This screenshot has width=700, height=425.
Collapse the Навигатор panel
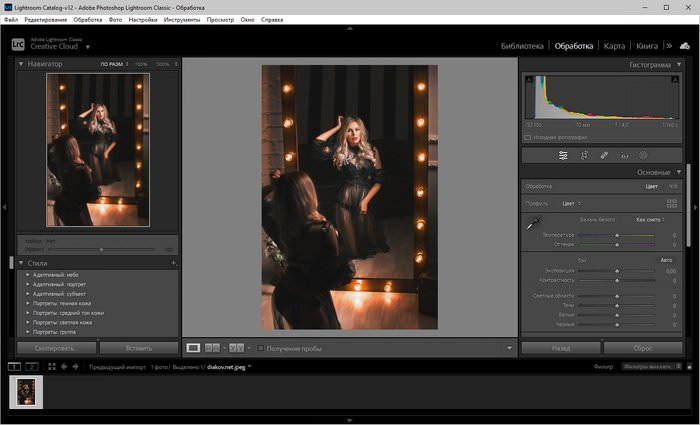point(21,64)
